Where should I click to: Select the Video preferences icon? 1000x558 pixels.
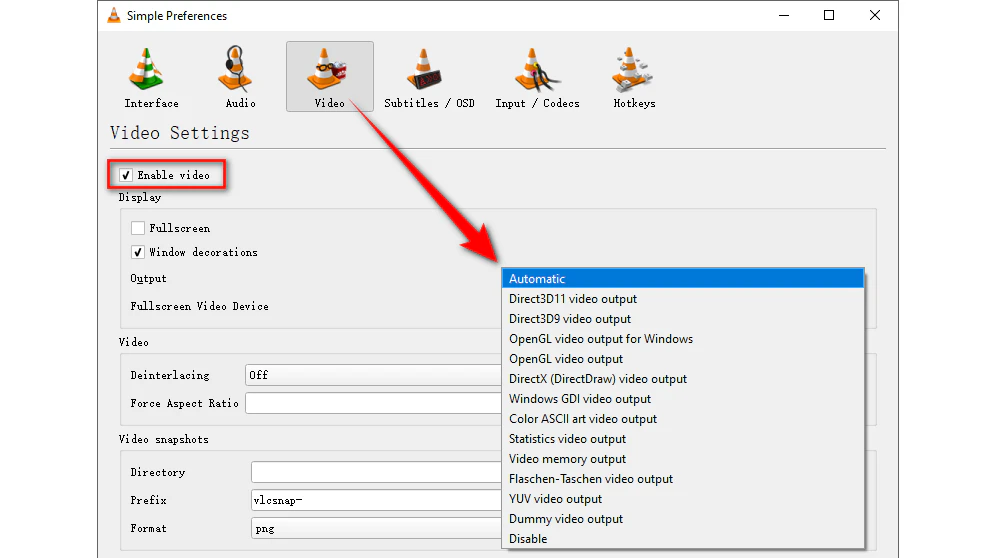coord(330,77)
